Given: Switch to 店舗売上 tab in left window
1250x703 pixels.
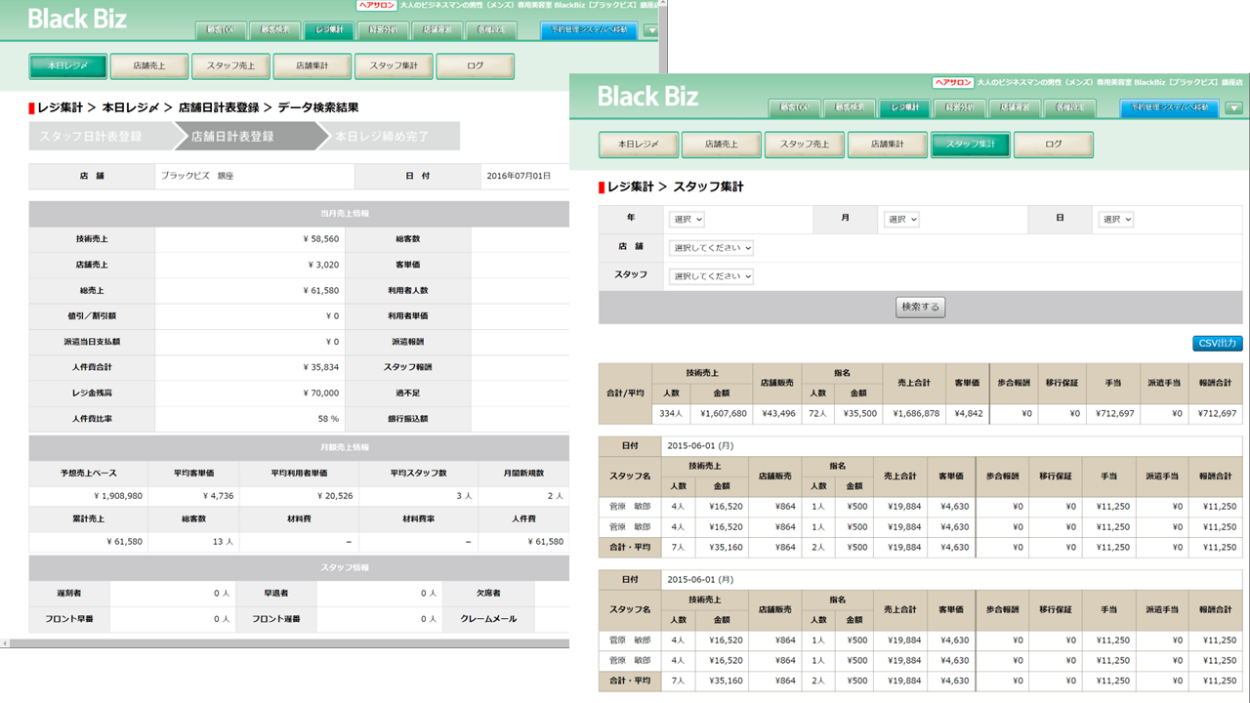Looking at the screenshot, I should [149, 67].
